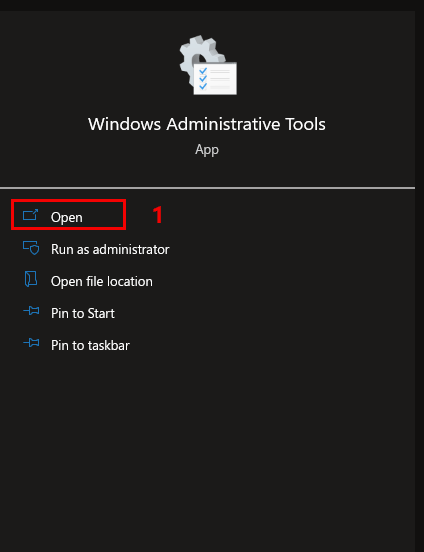Click the red number 1 annotation
Screen dimensions: 424x552
click(x=158, y=215)
